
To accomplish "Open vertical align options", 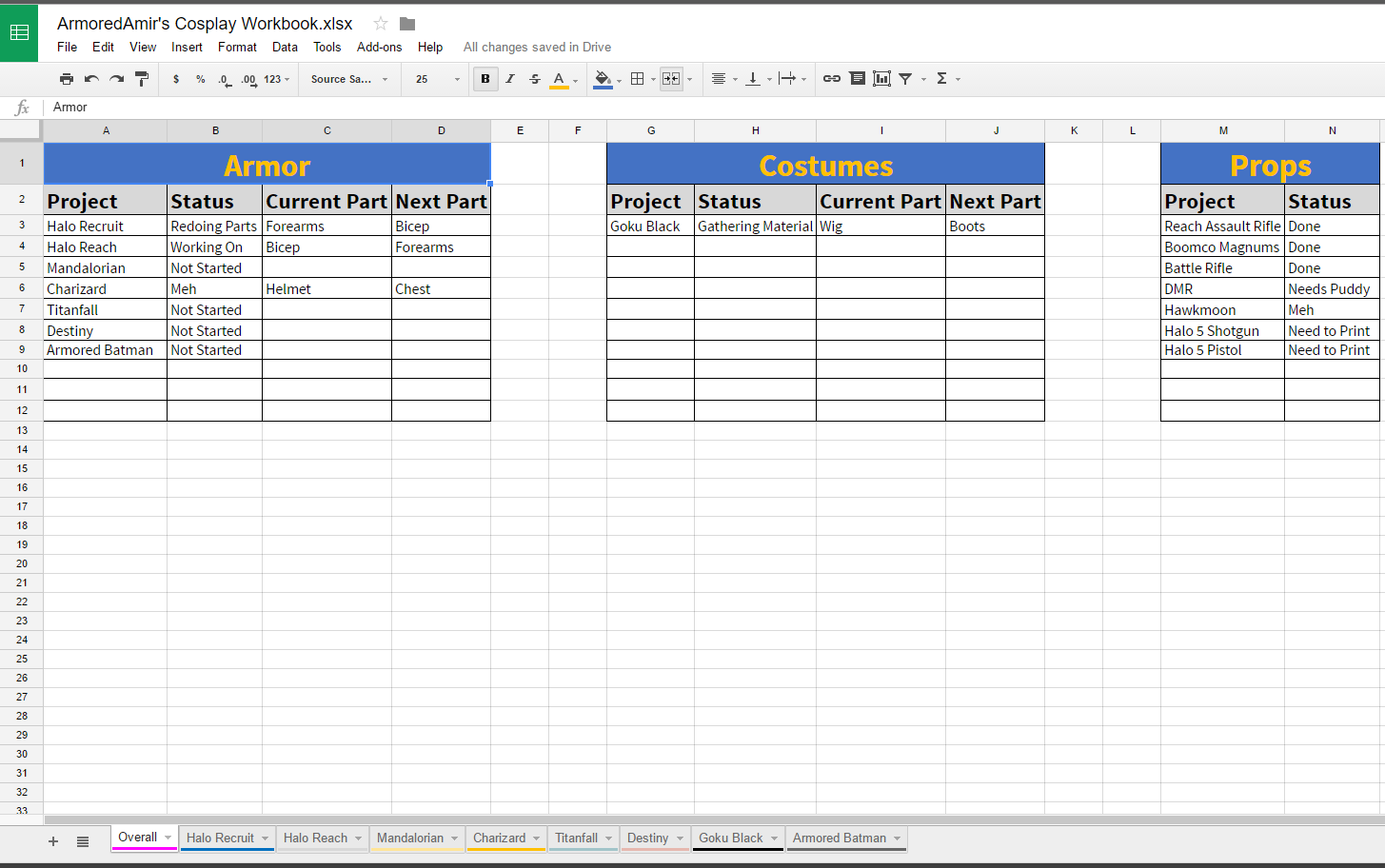I will (753, 79).
